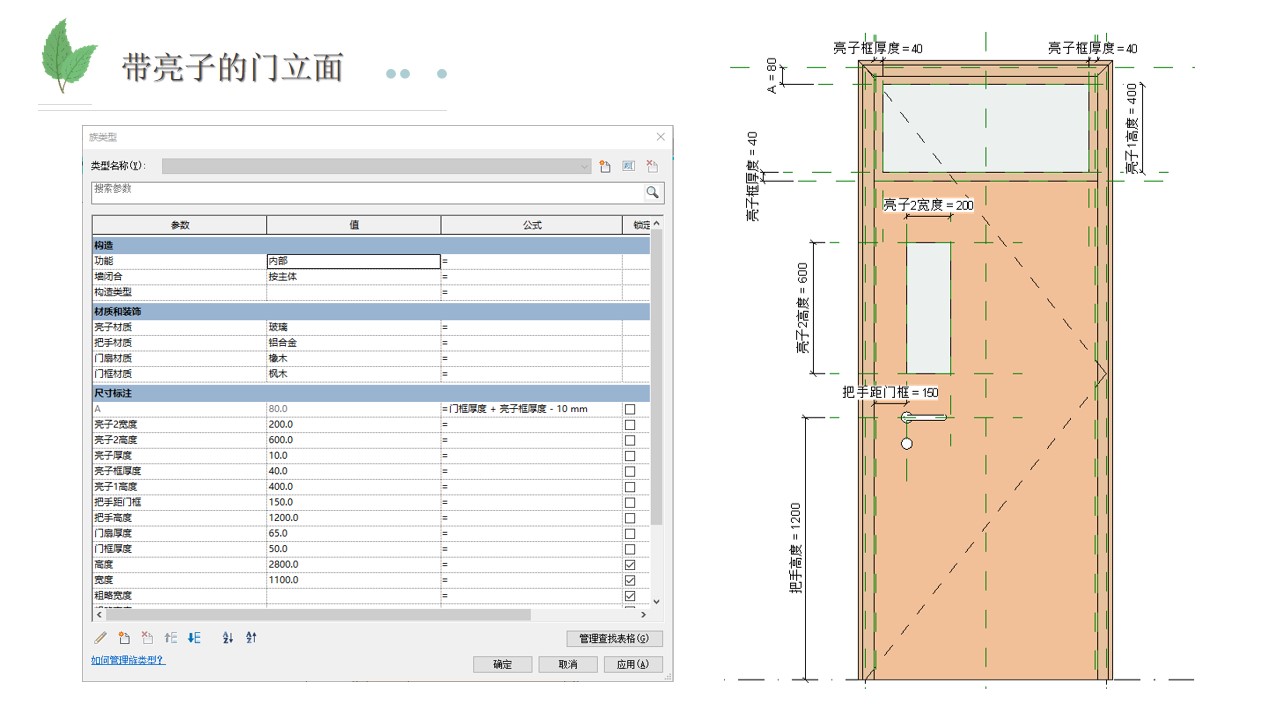This screenshot has height=720, width=1280.
Task: Toggle lock checkbox for 亮子厚度
Action: coord(630,456)
